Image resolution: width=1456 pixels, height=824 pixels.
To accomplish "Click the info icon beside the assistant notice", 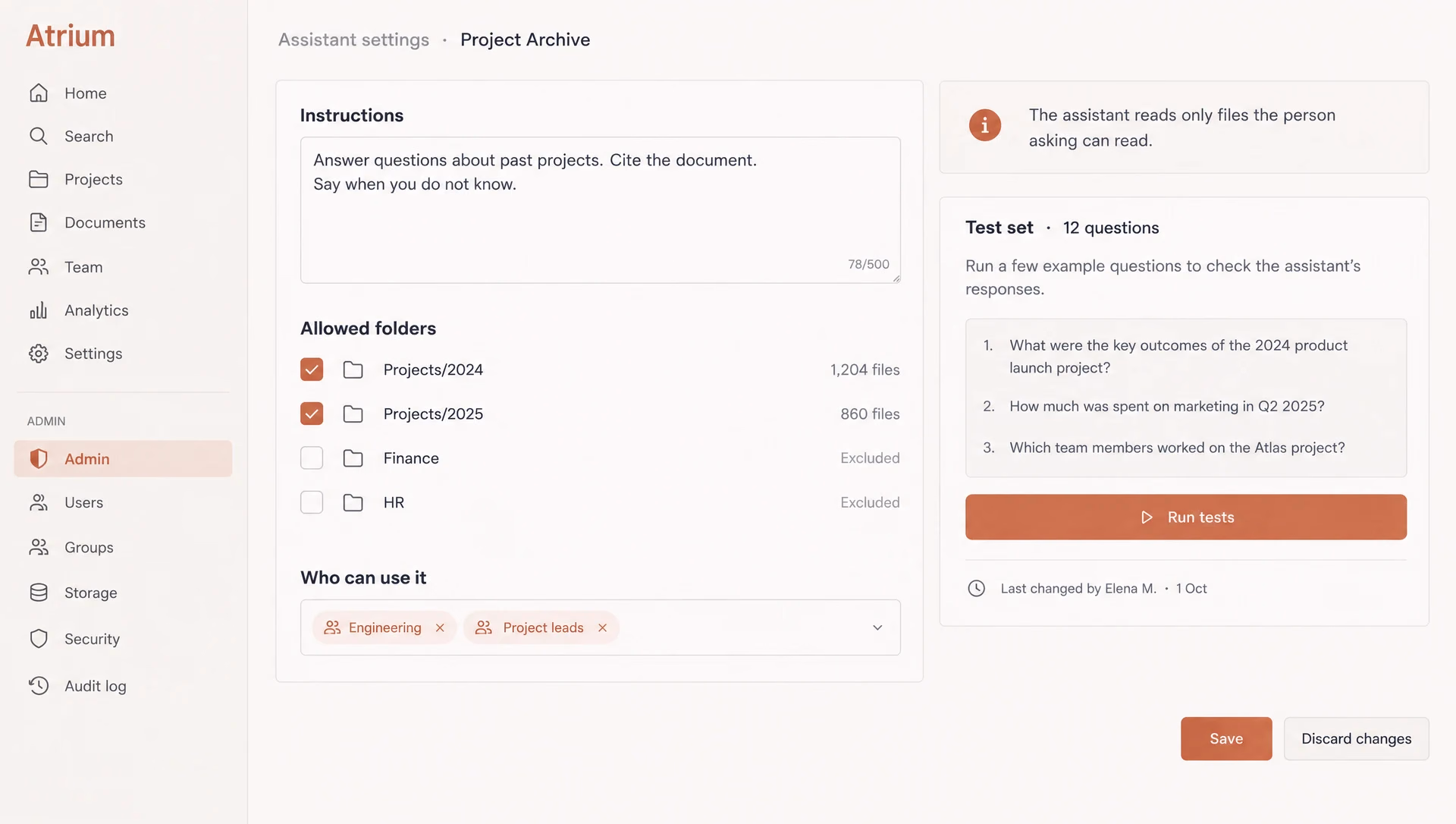I will pos(984,125).
